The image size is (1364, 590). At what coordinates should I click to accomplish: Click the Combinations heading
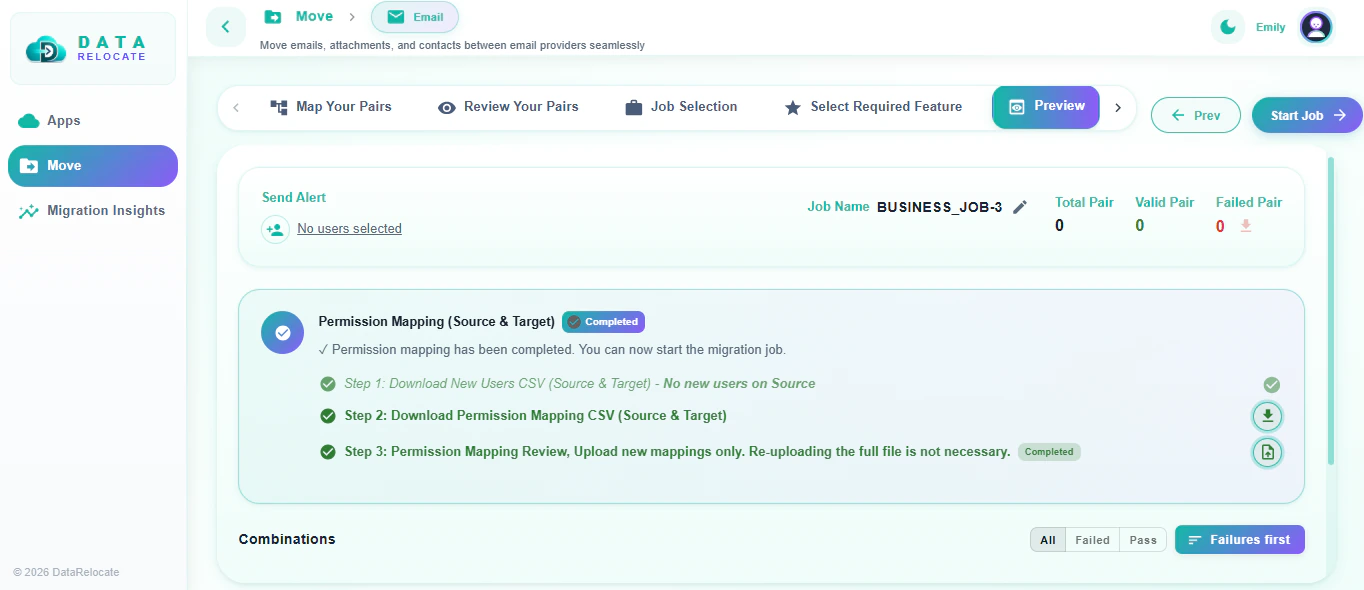[x=287, y=539]
